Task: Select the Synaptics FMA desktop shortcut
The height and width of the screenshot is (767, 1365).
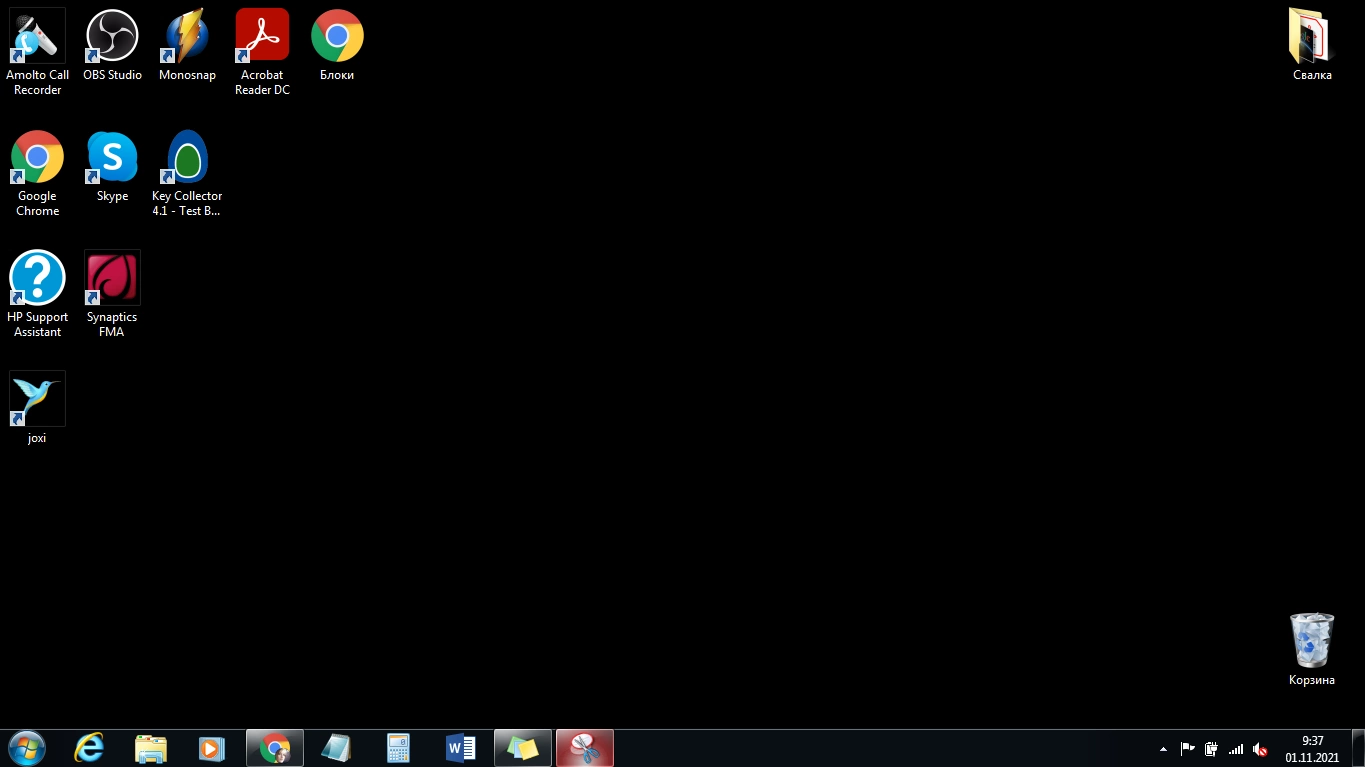Action: pyautogui.click(x=112, y=294)
